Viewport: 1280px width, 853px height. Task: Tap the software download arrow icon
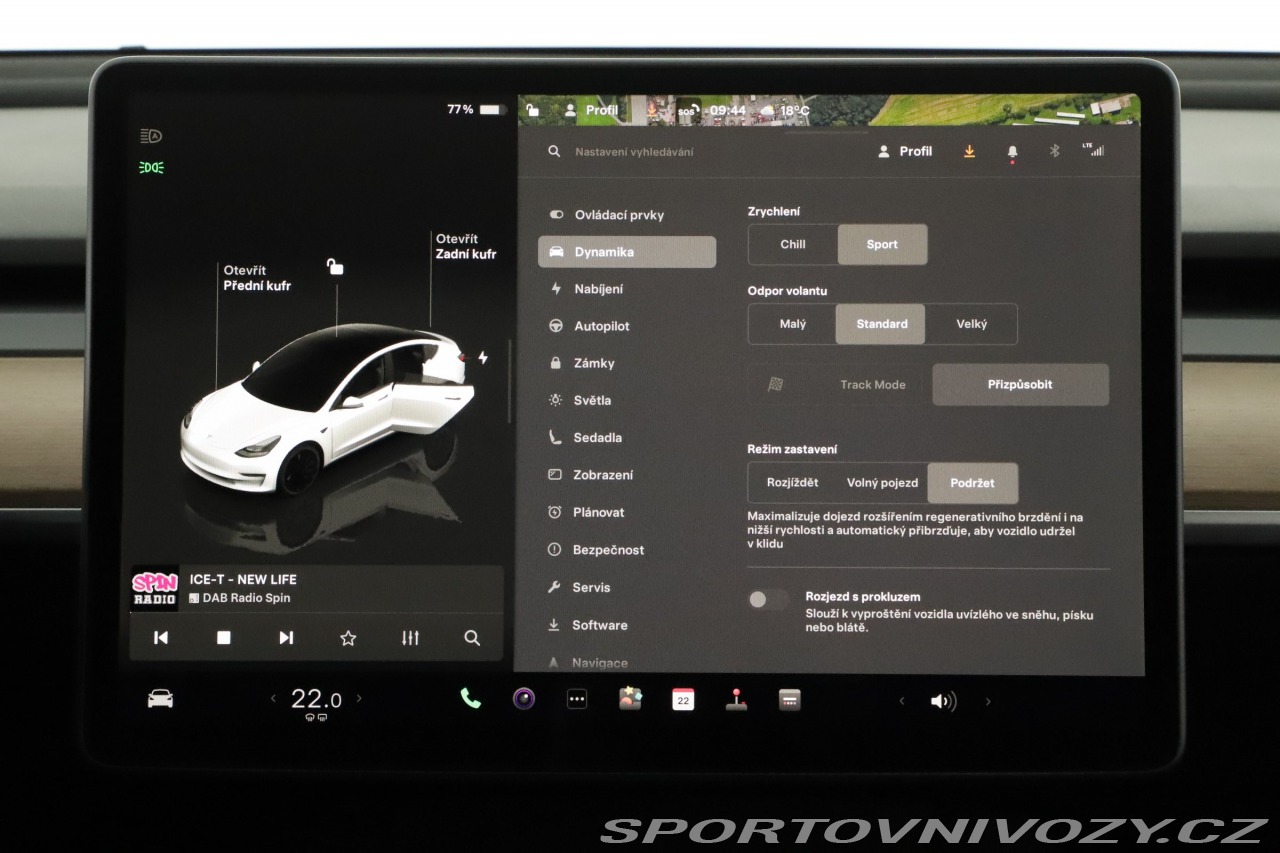(969, 151)
